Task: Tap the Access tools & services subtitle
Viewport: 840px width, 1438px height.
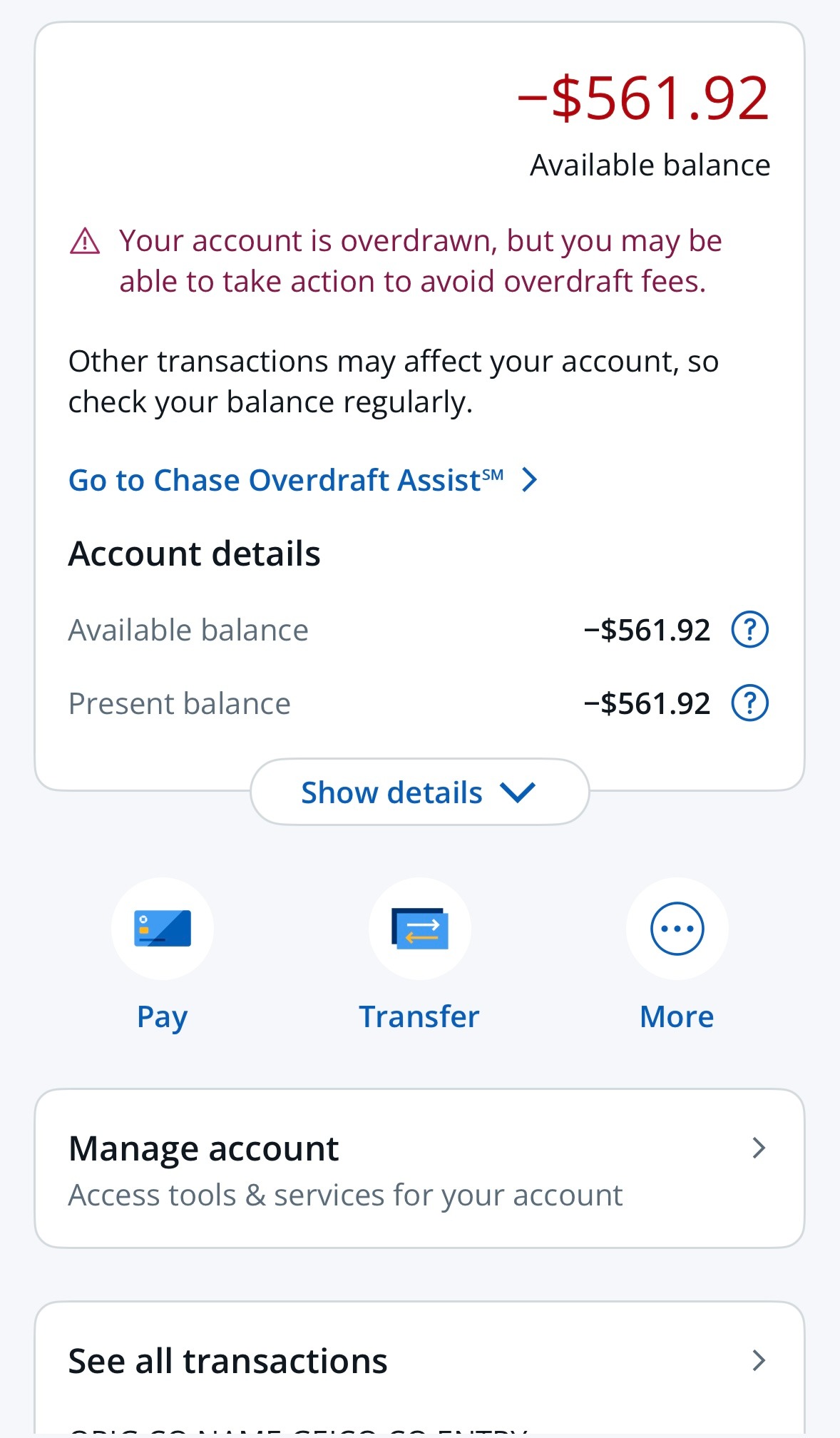Action: pos(345,1195)
